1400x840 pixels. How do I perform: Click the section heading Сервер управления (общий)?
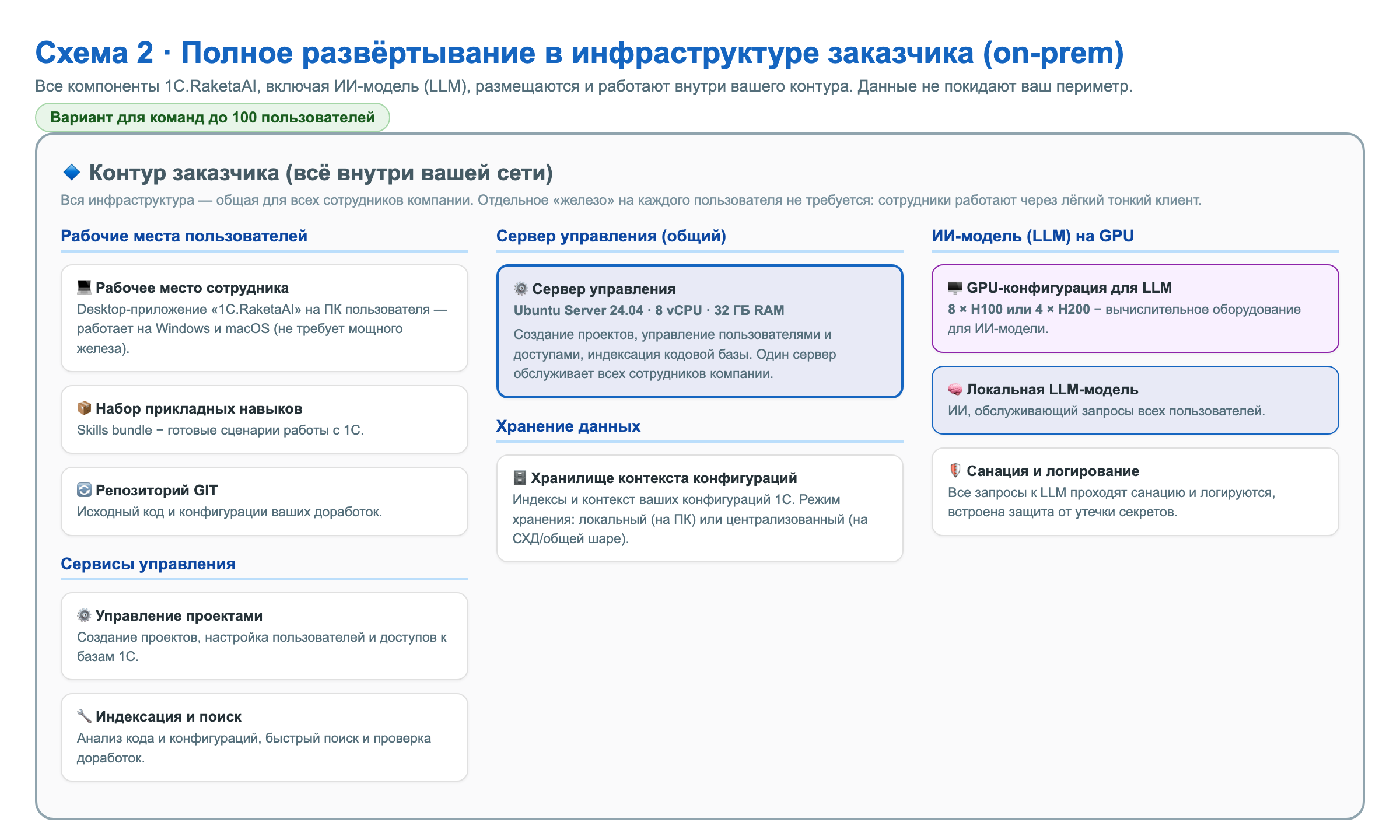pos(611,236)
